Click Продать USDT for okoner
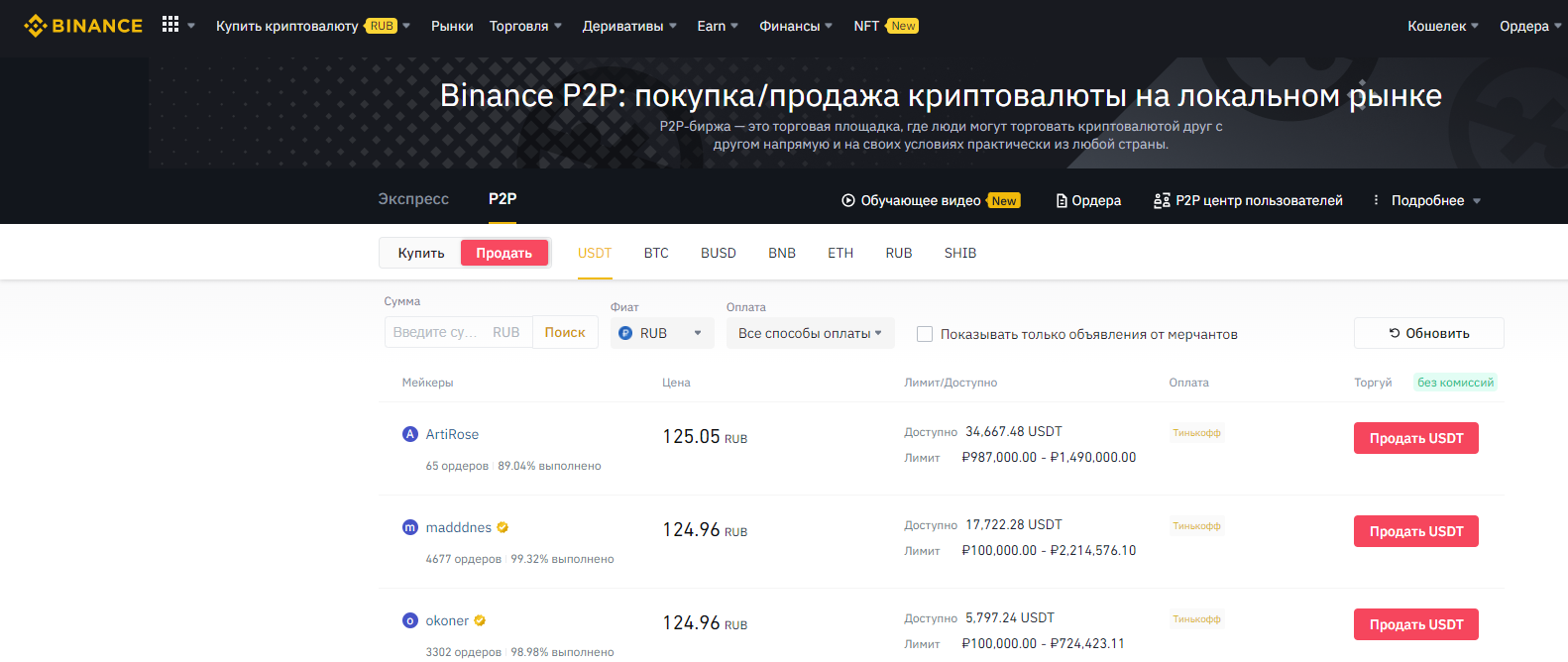 [x=1416, y=624]
